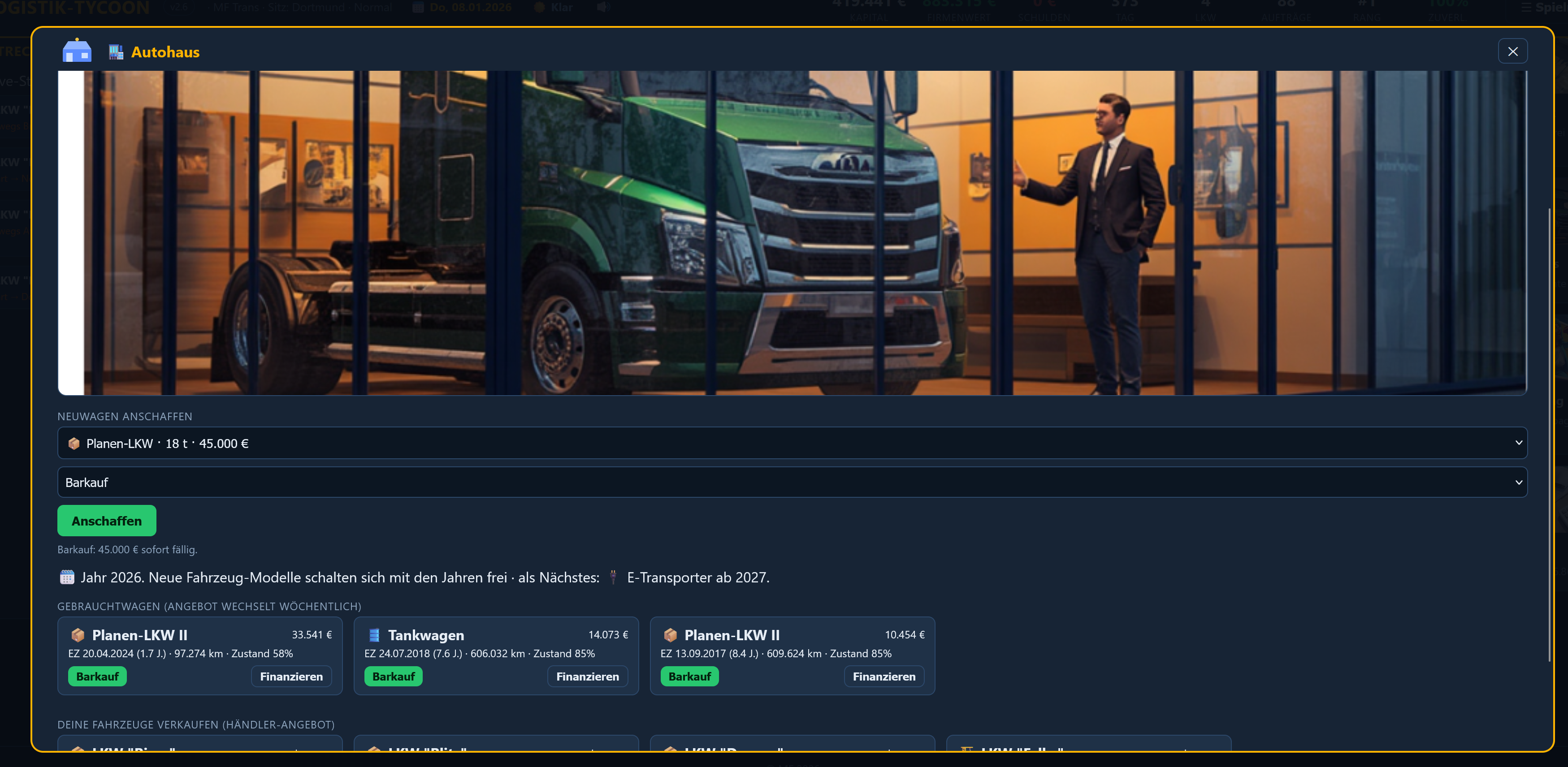Click the dialog's vertical scrollbar

click(x=1550, y=435)
